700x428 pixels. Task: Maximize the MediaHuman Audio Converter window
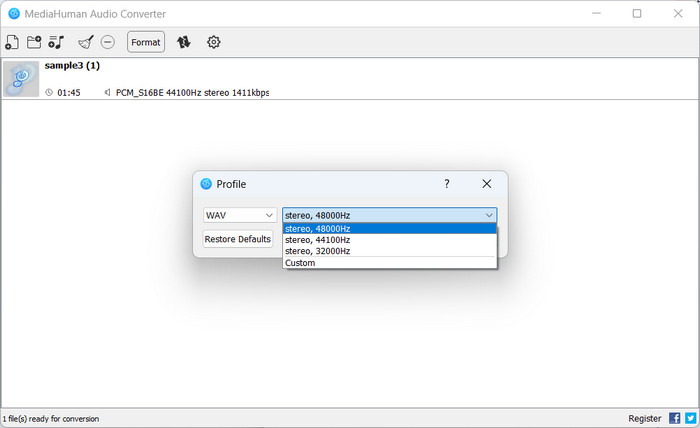[x=637, y=14]
